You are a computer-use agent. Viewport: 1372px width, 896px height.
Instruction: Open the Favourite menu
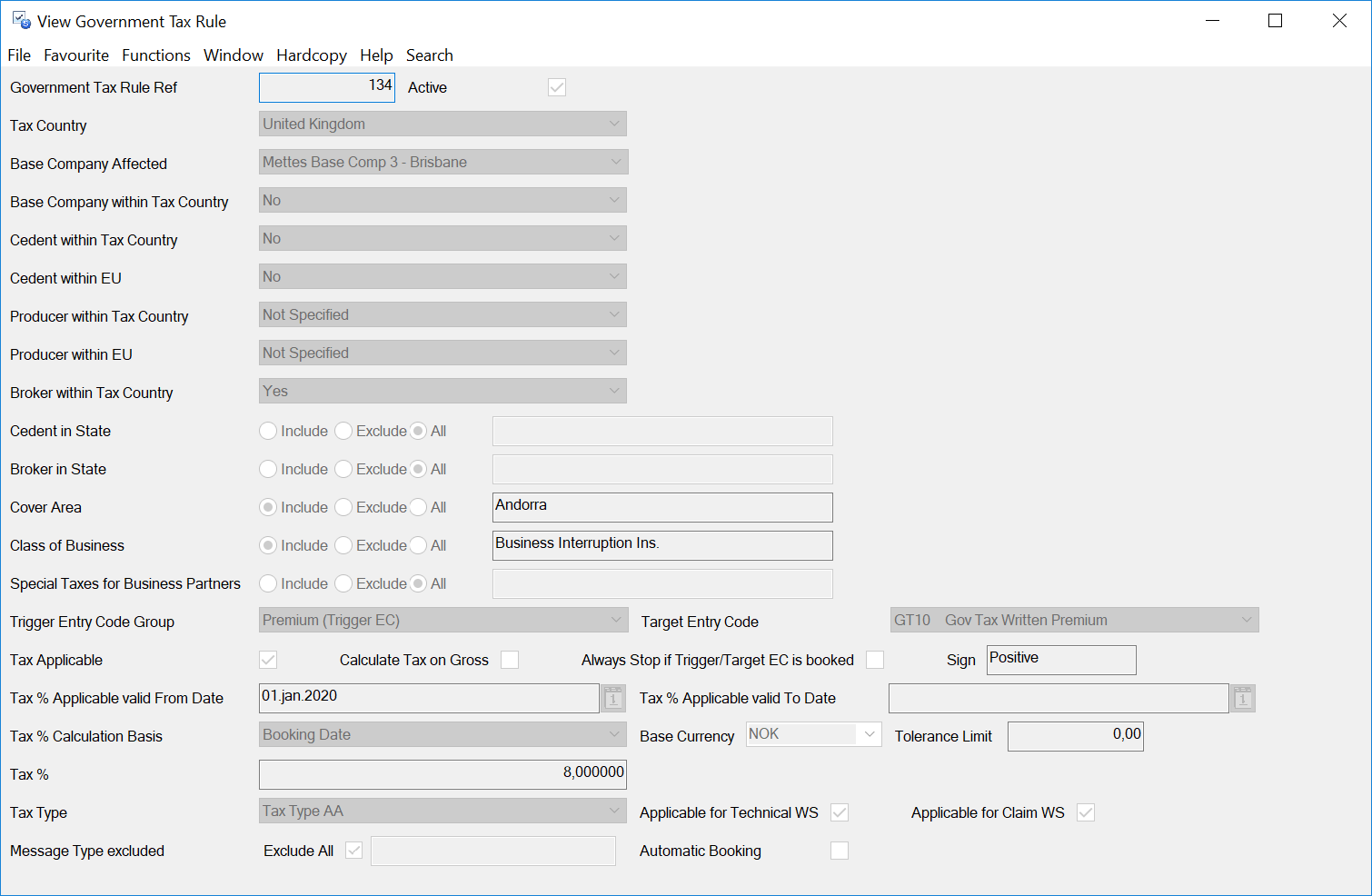point(76,55)
